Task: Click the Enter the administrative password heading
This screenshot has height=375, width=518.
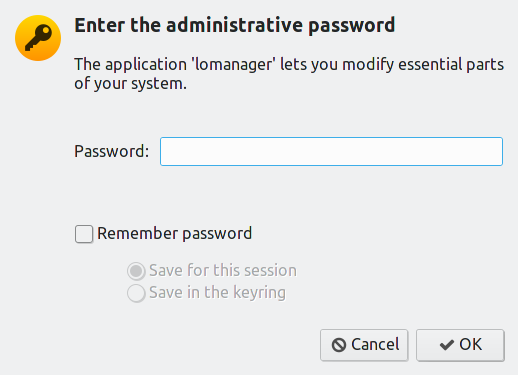Action: pos(235,26)
